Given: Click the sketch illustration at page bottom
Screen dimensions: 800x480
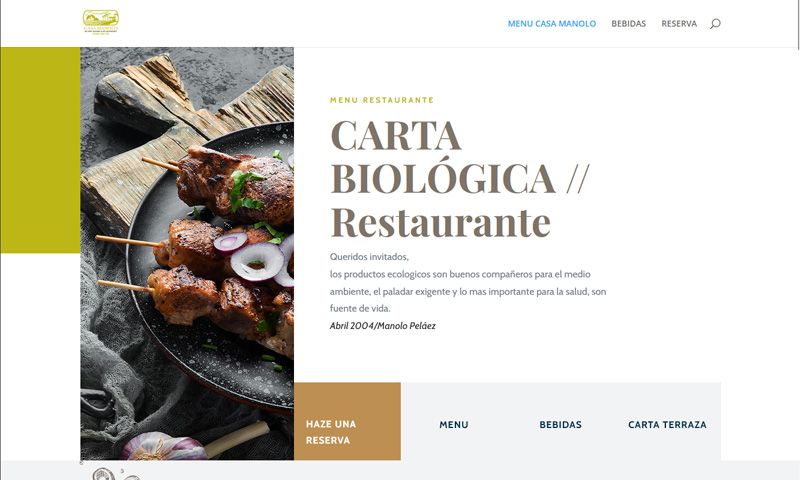Looking at the screenshot, I should (116, 474).
